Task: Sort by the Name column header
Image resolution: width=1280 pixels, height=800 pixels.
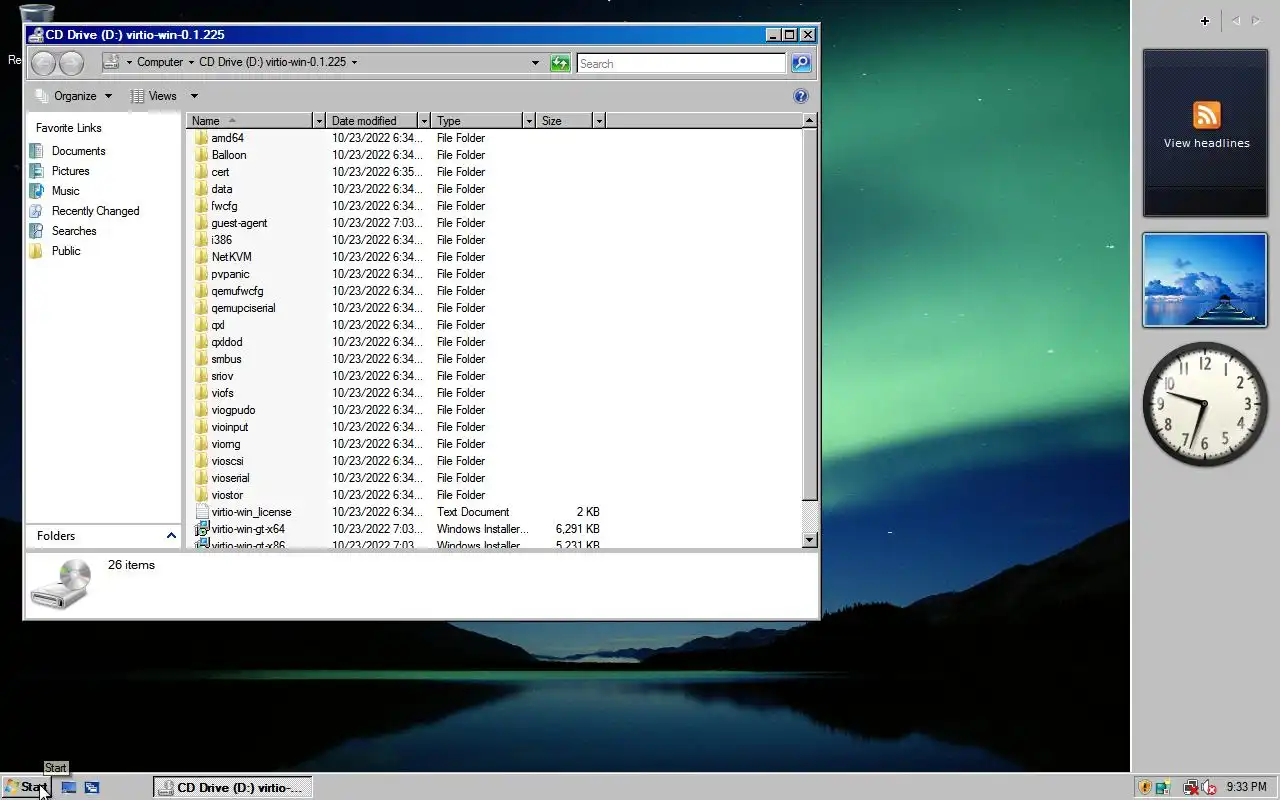Action: pos(250,121)
